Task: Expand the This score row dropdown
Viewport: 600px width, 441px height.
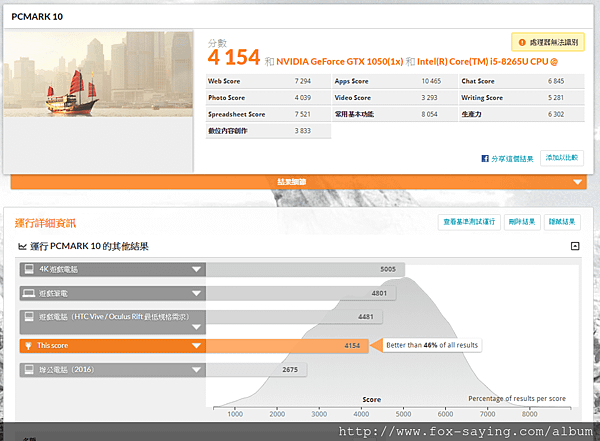Action: tap(196, 346)
